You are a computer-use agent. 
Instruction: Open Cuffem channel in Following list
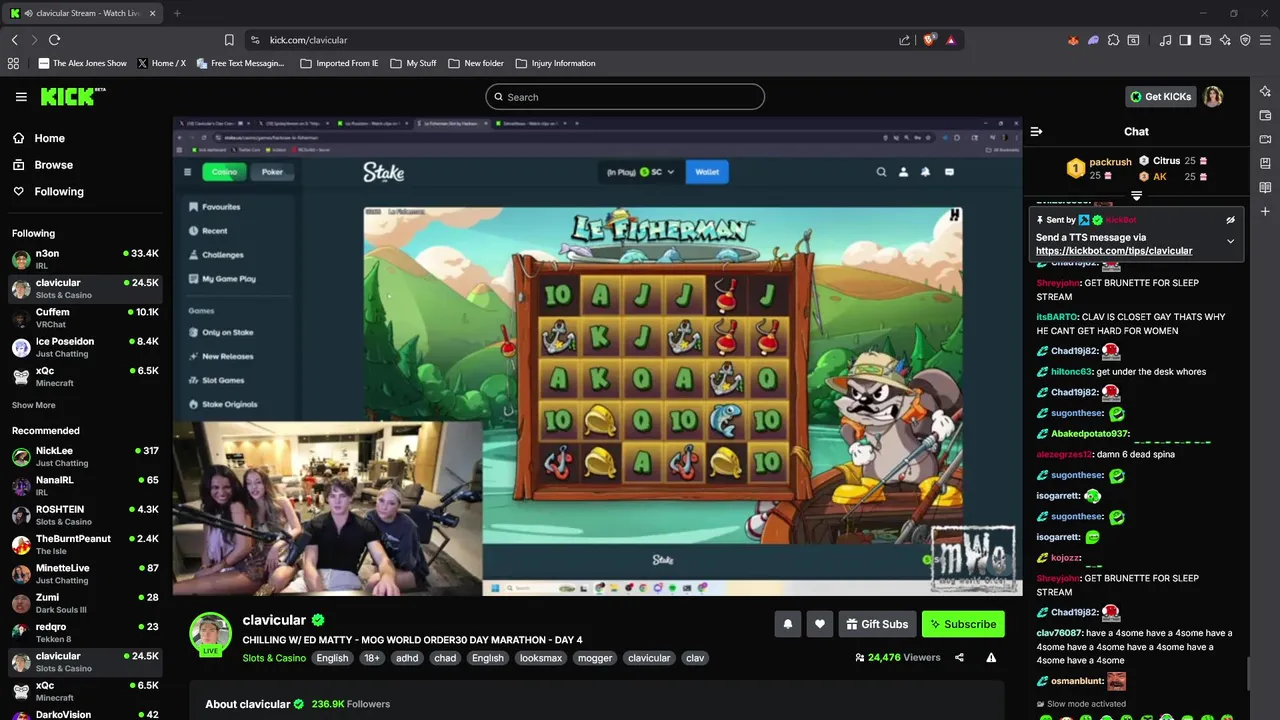pos(85,318)
